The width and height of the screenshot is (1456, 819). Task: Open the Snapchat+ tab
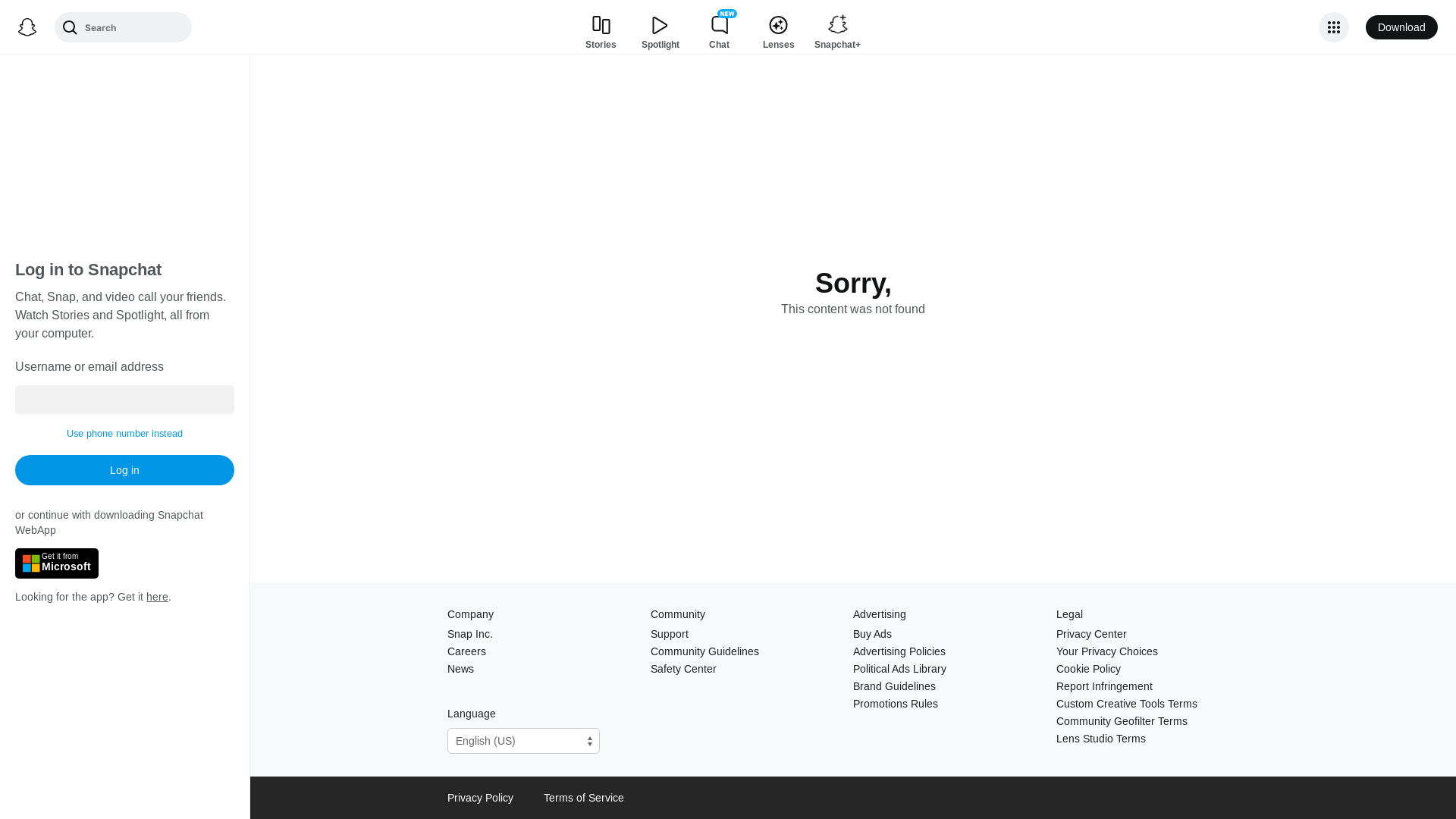(x=837, y=33)
